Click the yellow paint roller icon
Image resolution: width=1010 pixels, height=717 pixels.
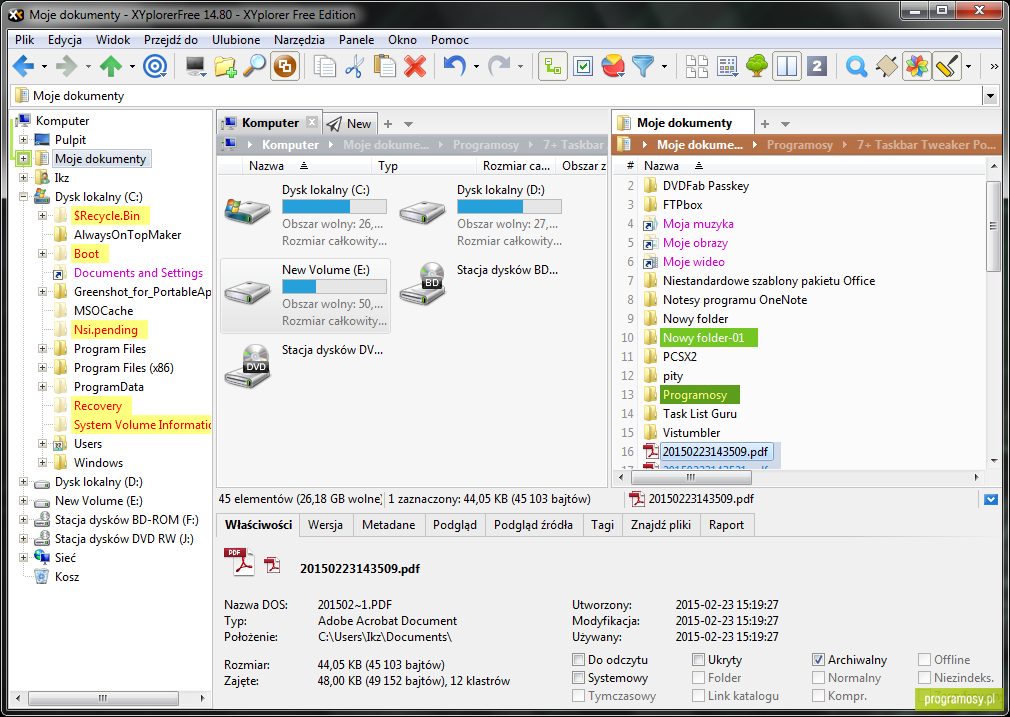tap(947, 66)
